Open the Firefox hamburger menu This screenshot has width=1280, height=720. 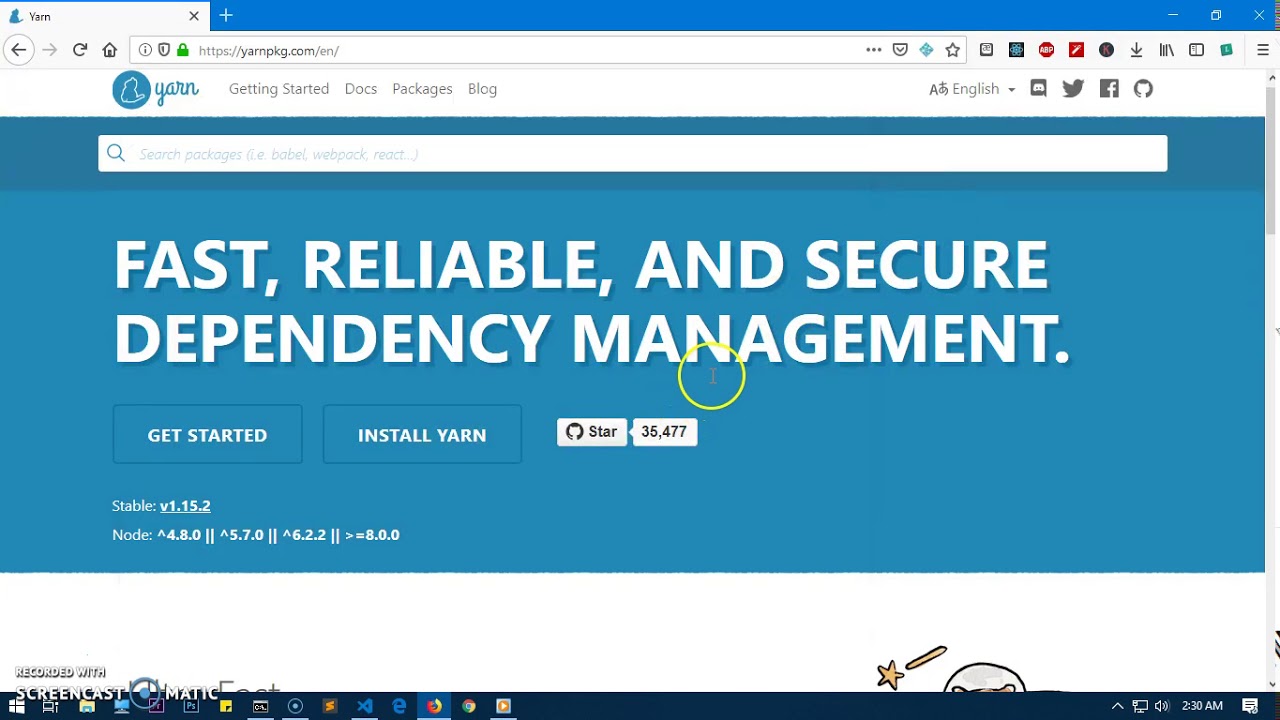click(x=1263, y=50)
